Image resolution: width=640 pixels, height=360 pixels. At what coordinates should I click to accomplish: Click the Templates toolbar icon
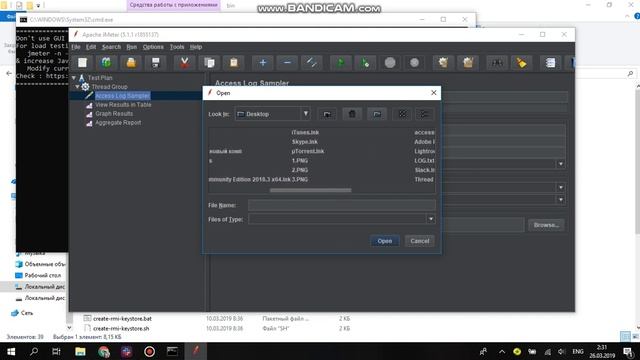tap(106, 63)
